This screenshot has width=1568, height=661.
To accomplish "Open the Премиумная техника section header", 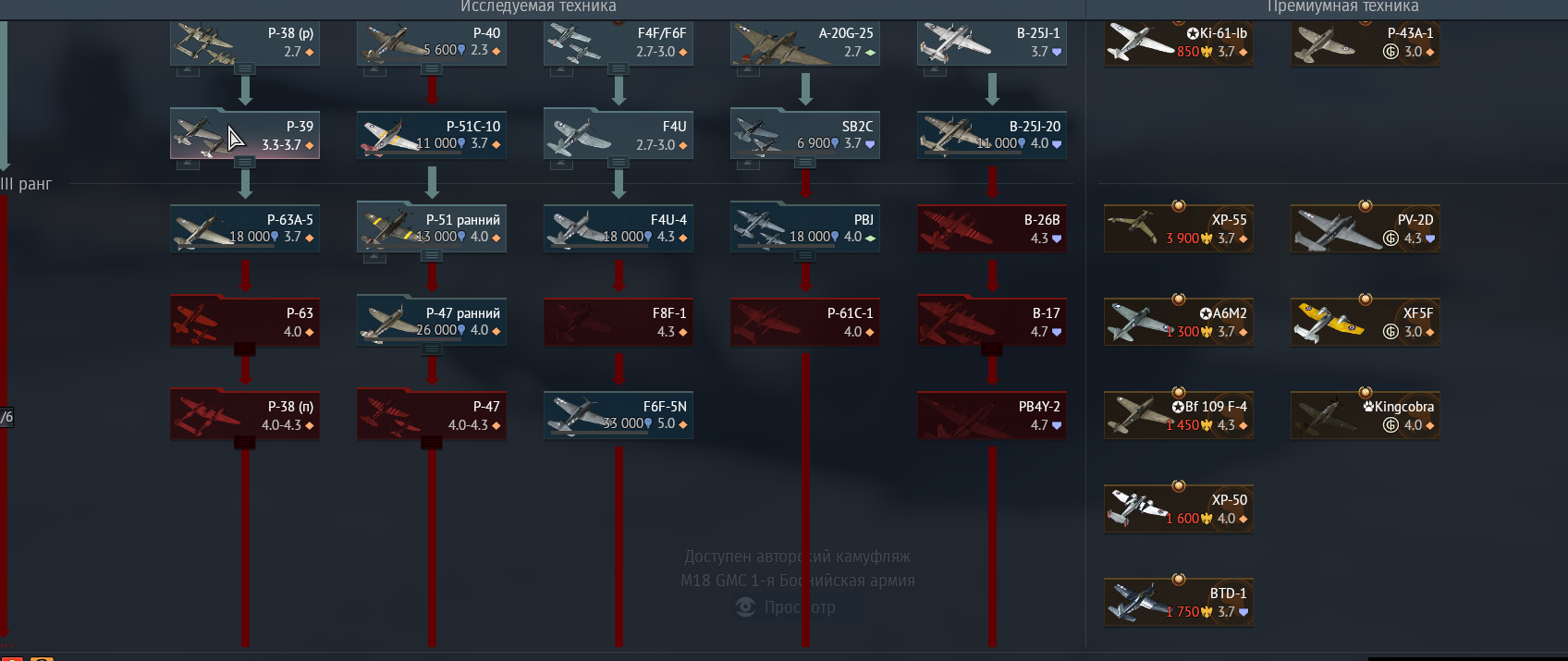I will click(x=1342, y=7).
